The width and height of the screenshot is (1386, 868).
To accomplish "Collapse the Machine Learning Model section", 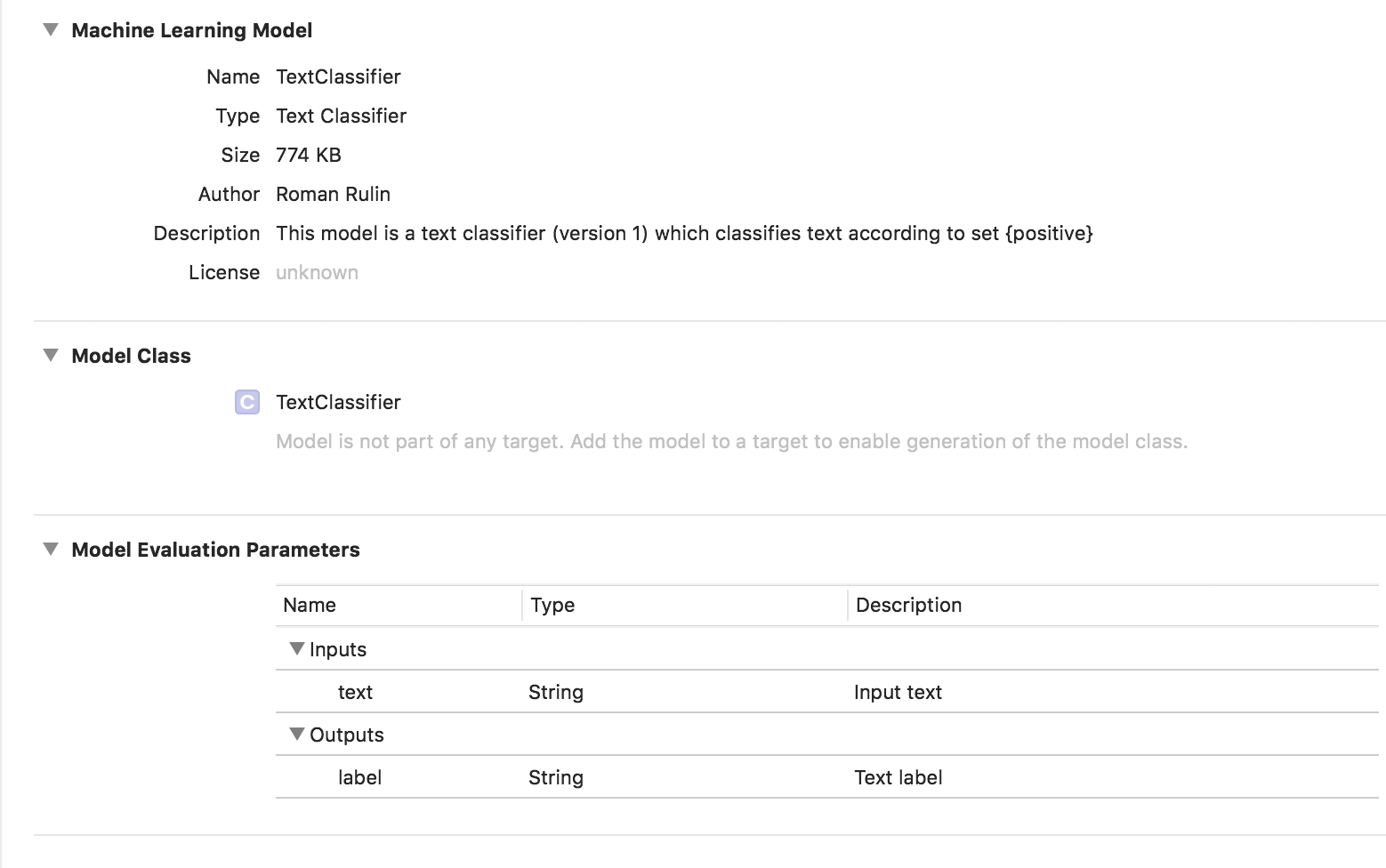I will pyautogui.click(x=52, y=30).
